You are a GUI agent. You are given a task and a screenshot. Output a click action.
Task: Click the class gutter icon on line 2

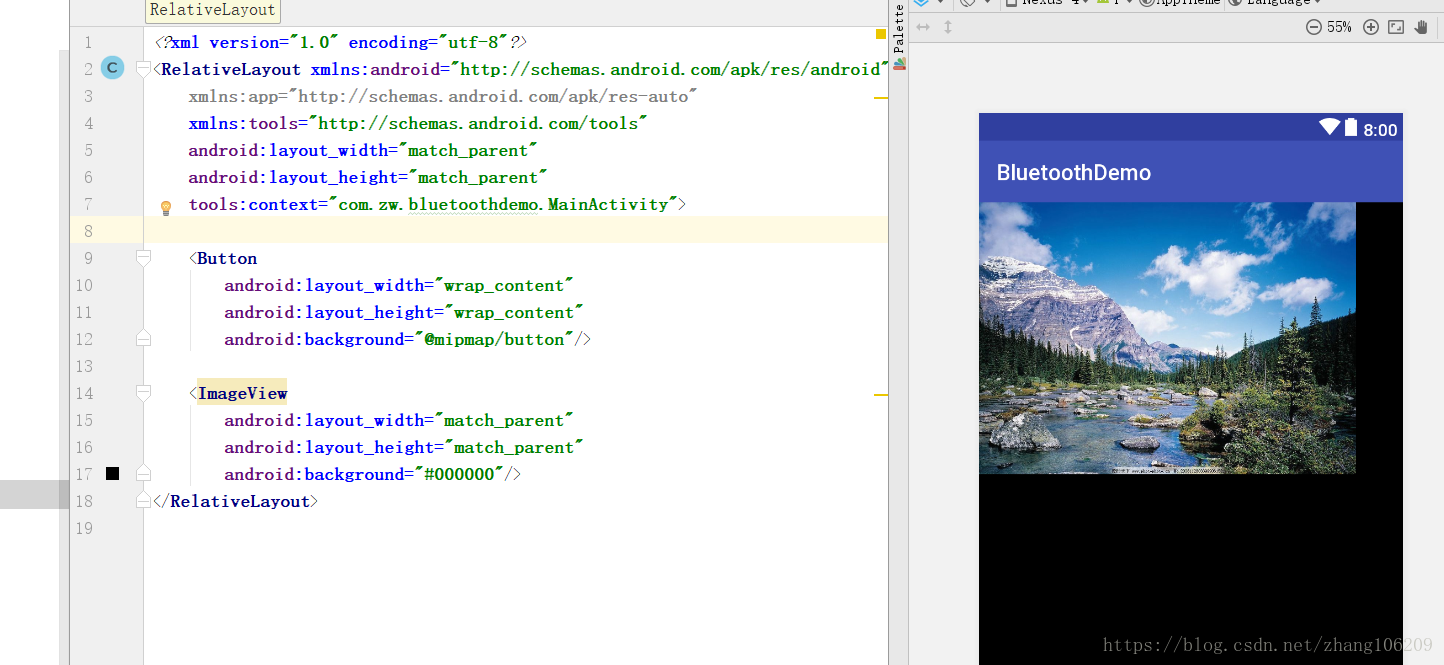(113, 68)
